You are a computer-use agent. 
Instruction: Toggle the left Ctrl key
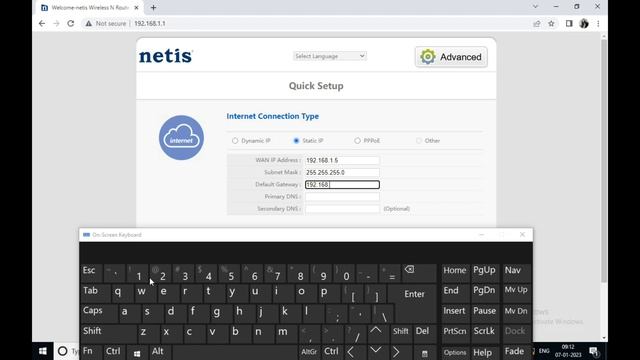tap(114, 353)
